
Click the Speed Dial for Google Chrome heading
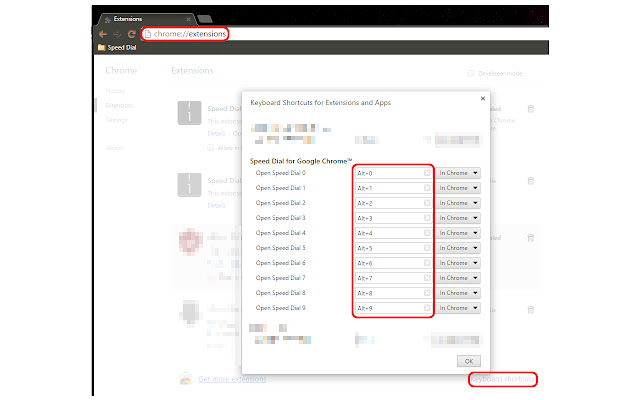point(301,161)
